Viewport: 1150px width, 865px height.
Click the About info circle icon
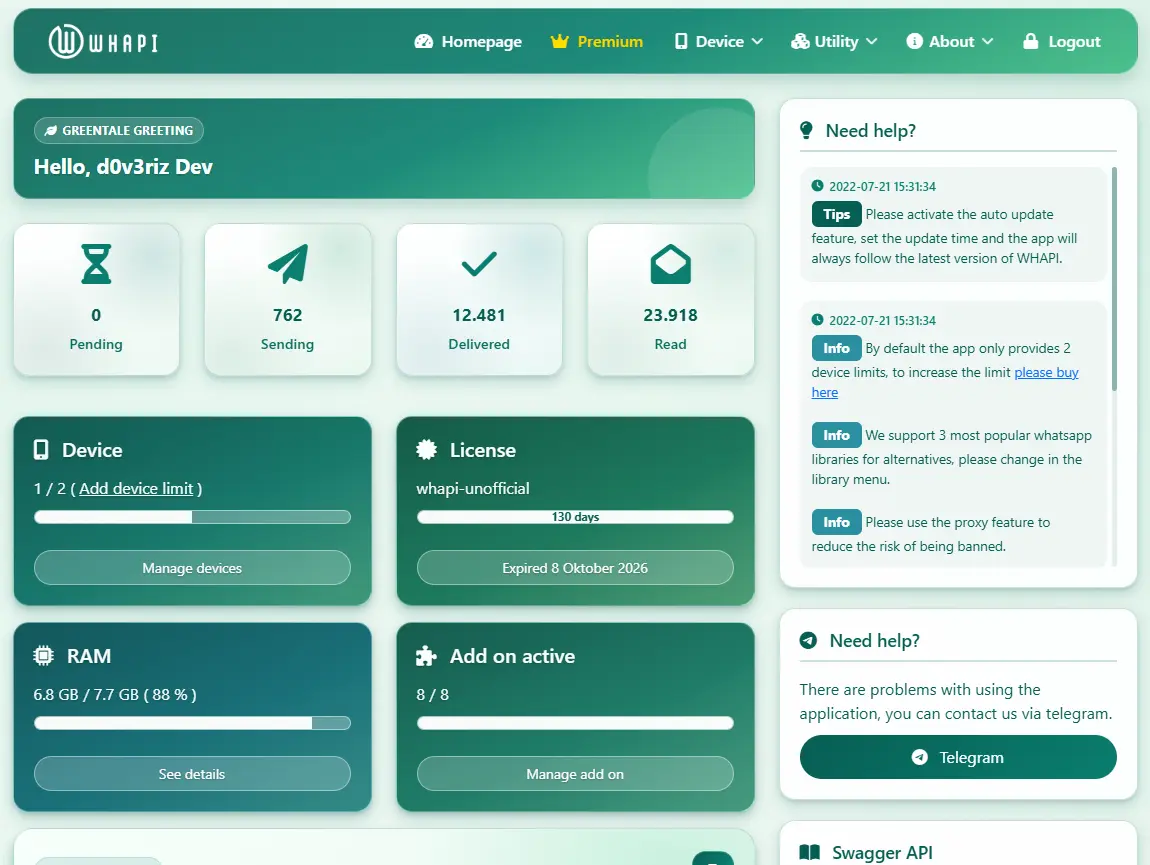pos(914,41)
